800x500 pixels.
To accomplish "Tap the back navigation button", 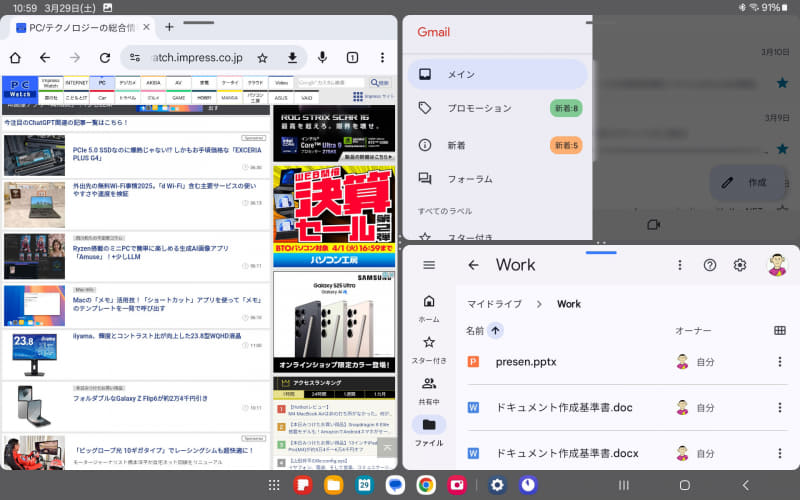I will (745, 485).
